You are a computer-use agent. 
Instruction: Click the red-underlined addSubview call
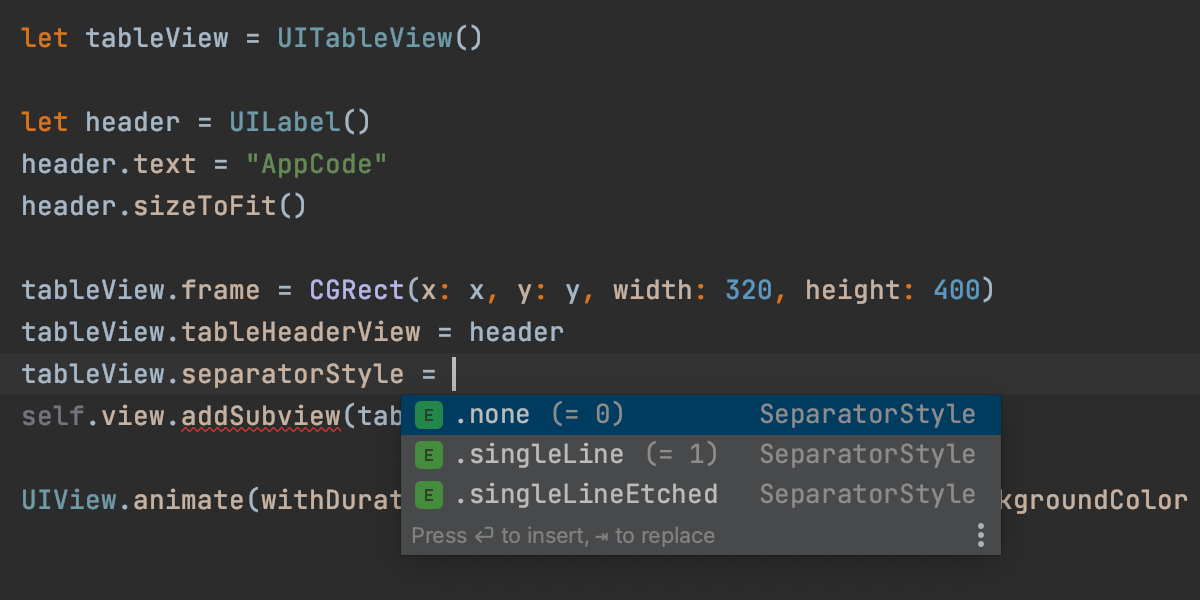[x=261, y=415]
